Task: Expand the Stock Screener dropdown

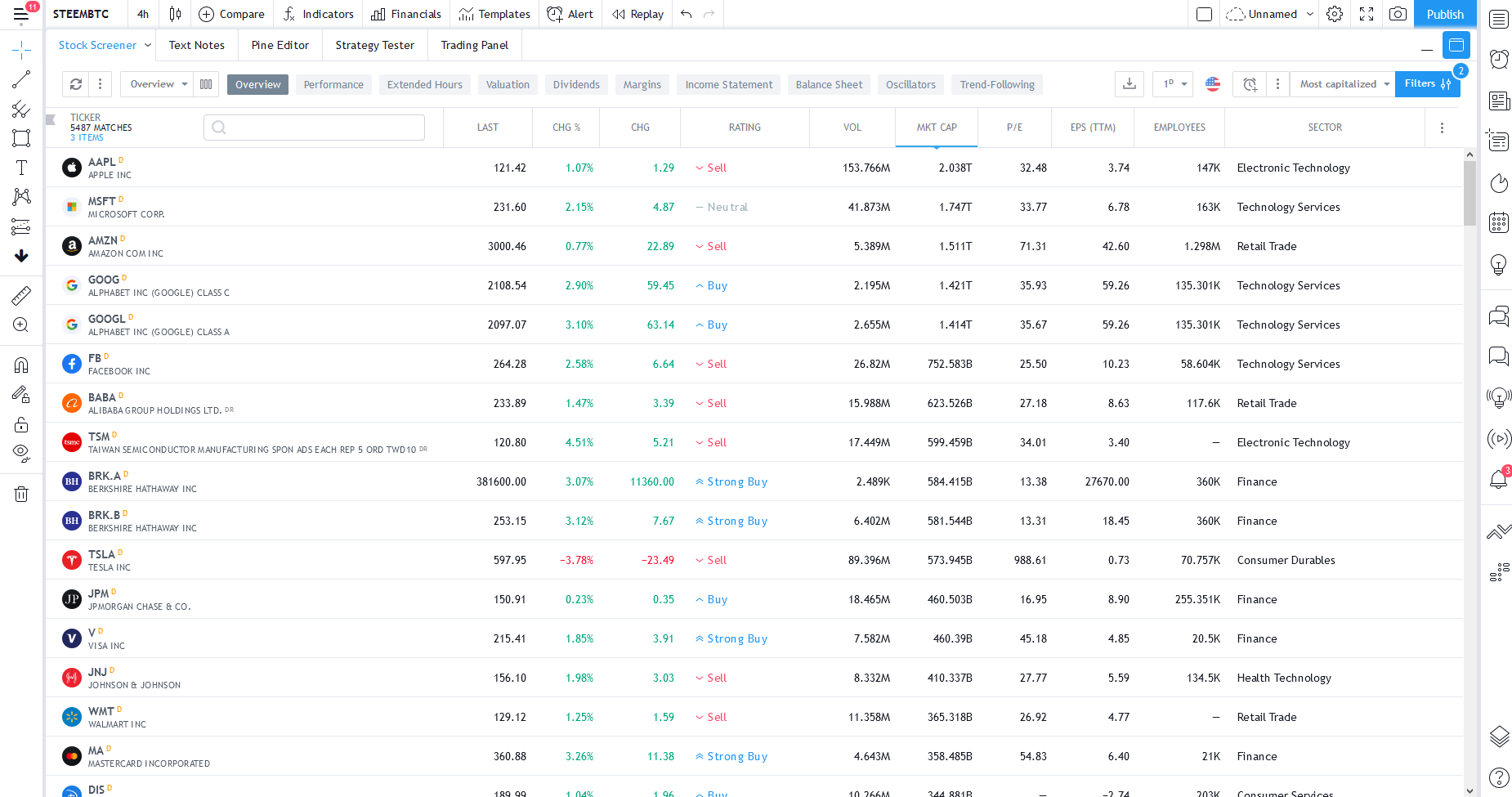Action: (148, 45)
